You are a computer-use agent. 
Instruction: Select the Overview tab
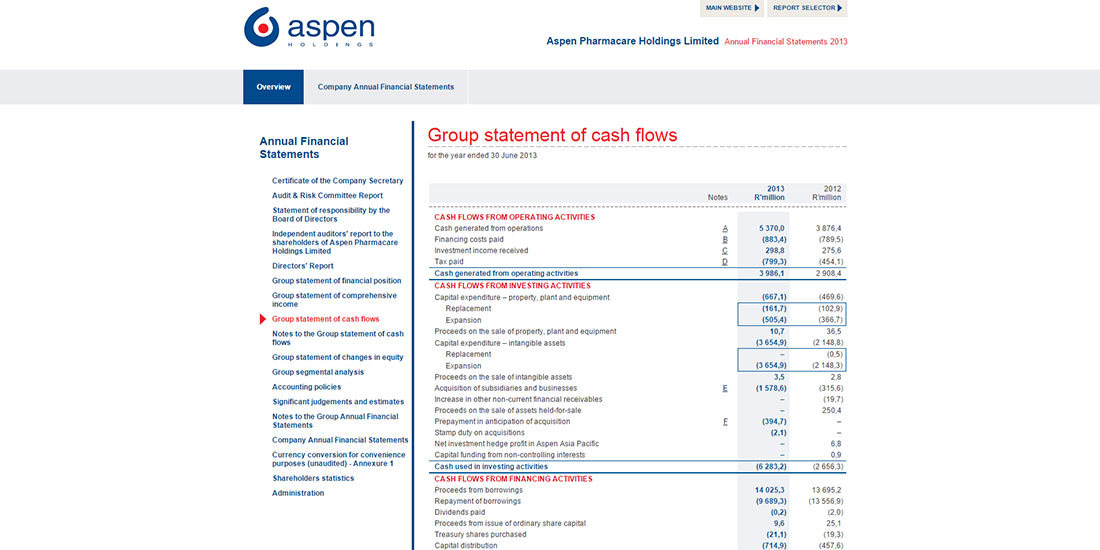tap(274, 87)
